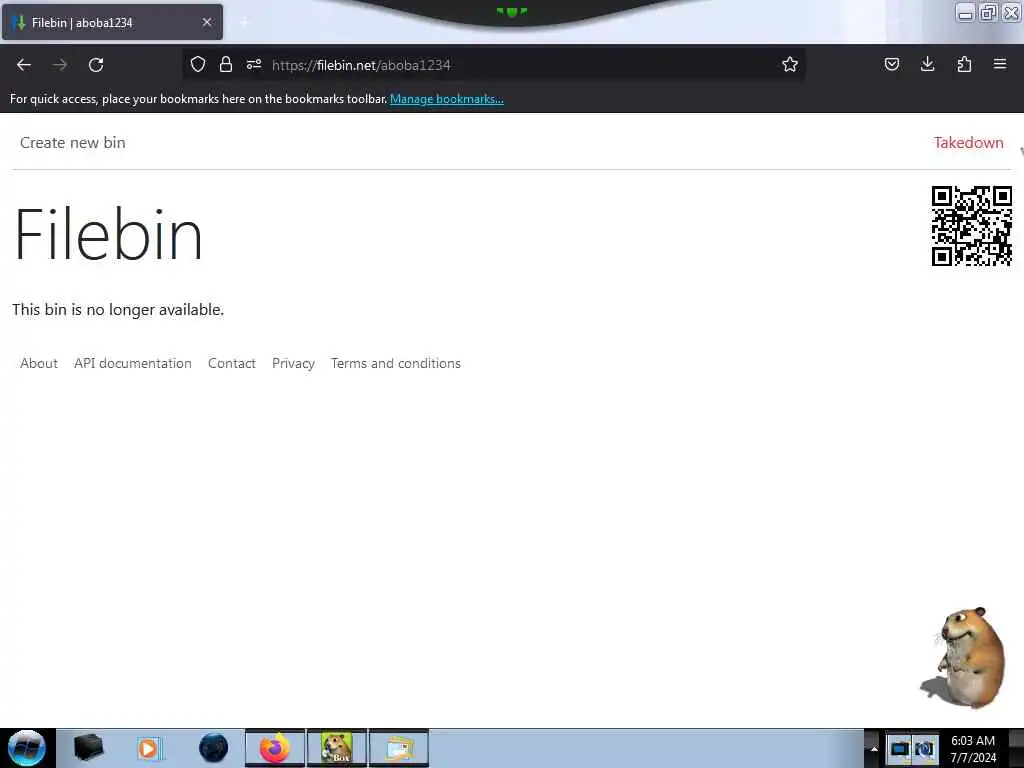
Task: View site security via padlock icon
Action: (226, 64)
